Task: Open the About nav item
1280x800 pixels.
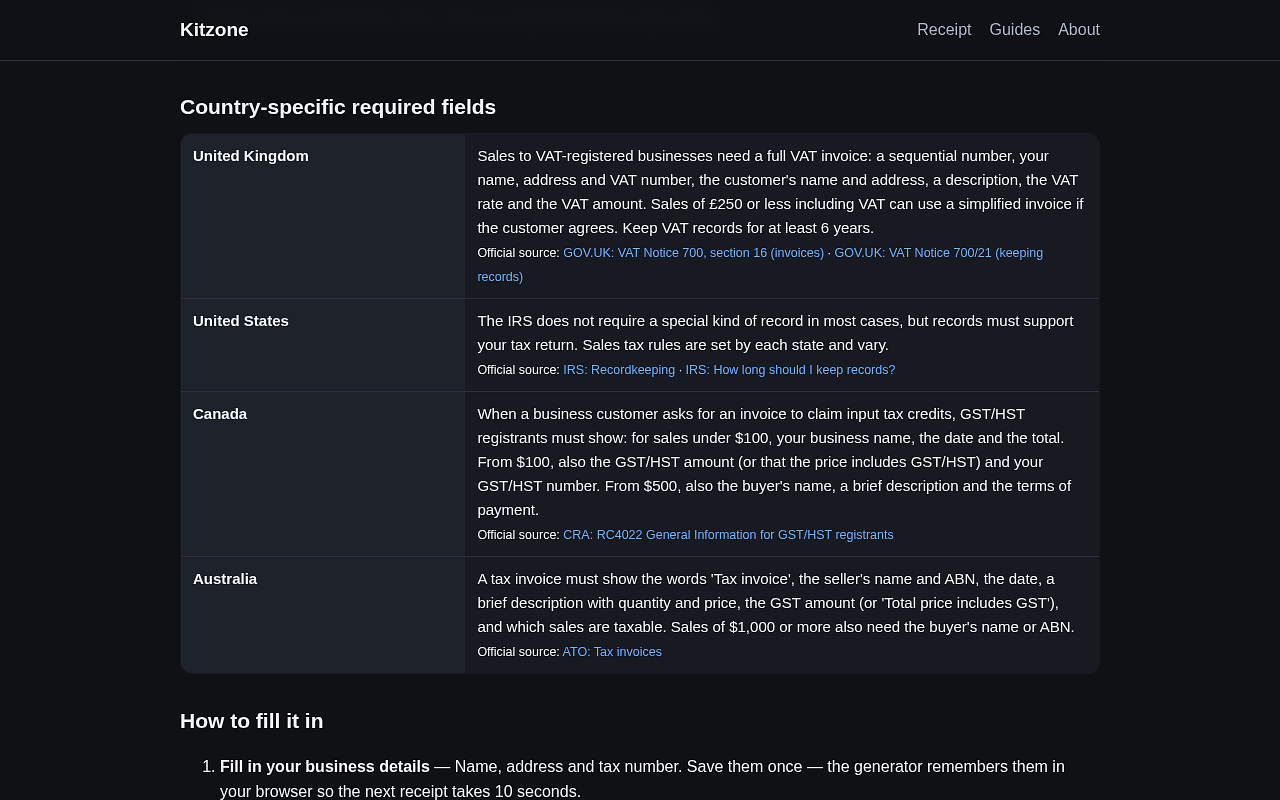Action: tap(1079, 30)
